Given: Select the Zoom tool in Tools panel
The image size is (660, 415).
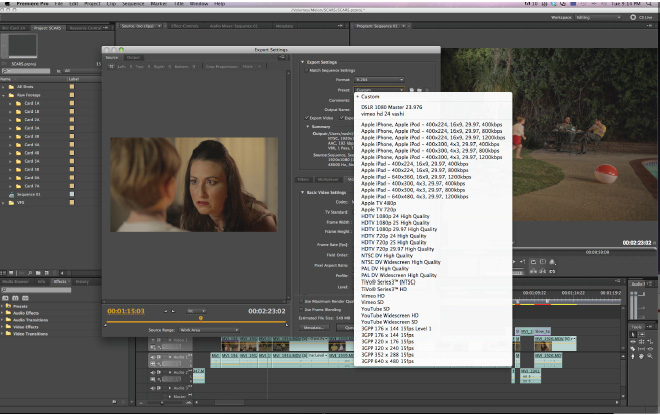Looking at the screenshot, I should [651, 356].
